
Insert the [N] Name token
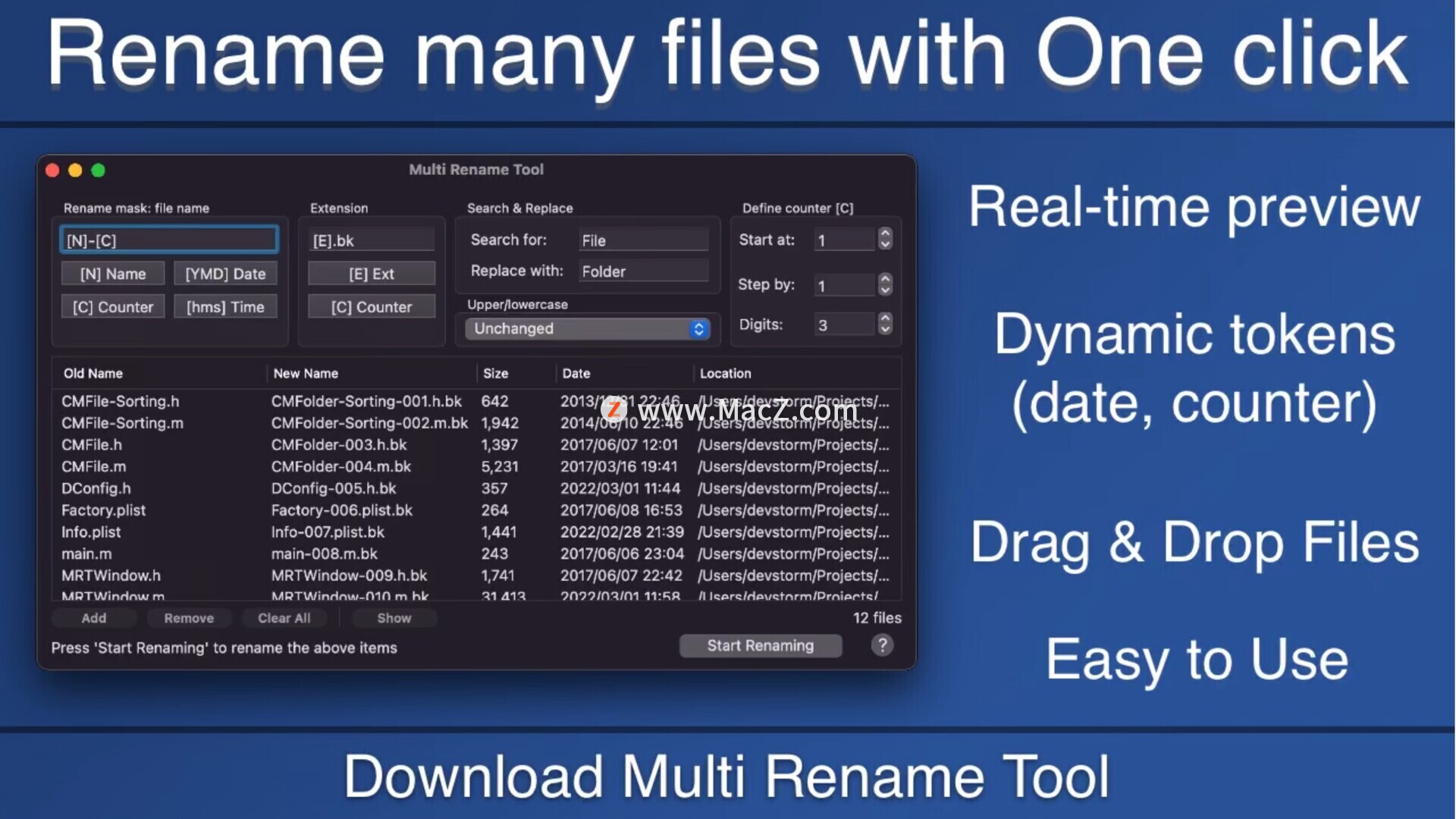click(x=113, y=274)
